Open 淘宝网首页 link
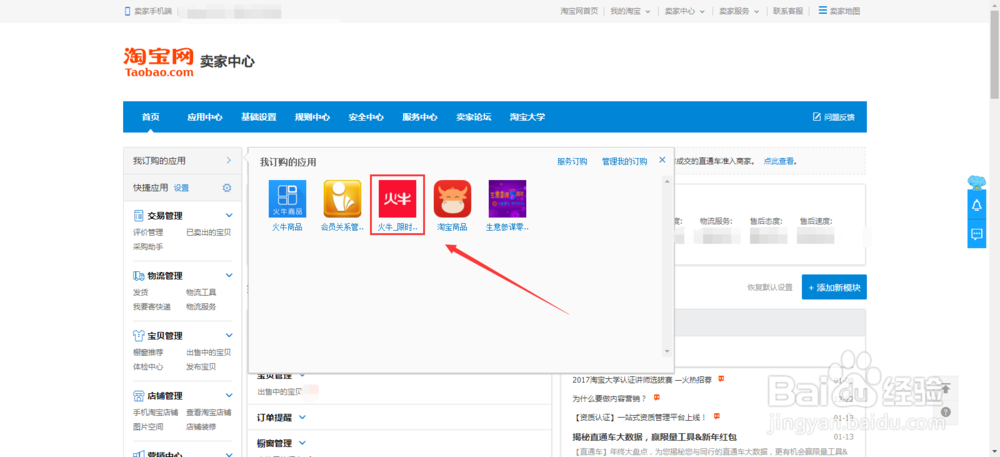Image resolution: width=1000 pixels, height=457 pixels. click(x=579, y=11)
